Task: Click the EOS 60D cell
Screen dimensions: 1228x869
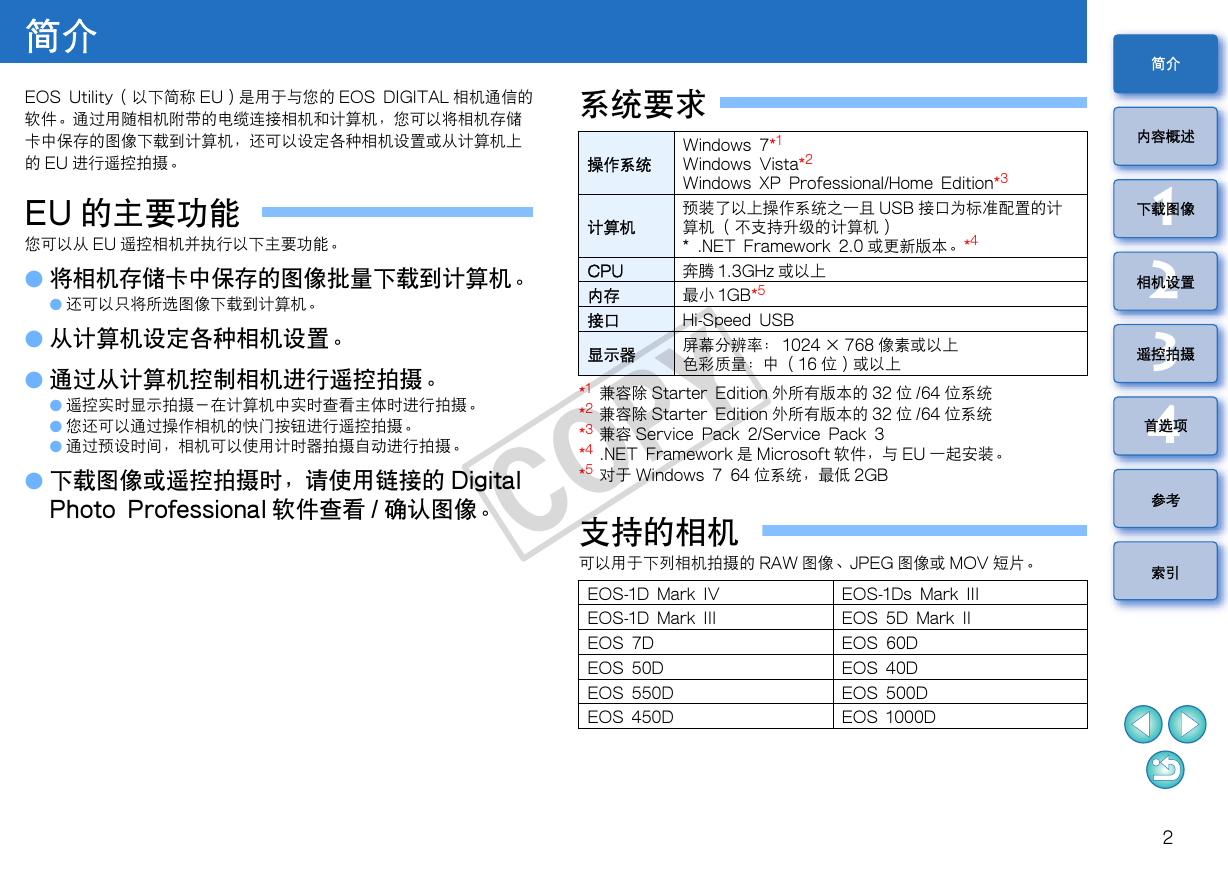Action: (960, 643)
